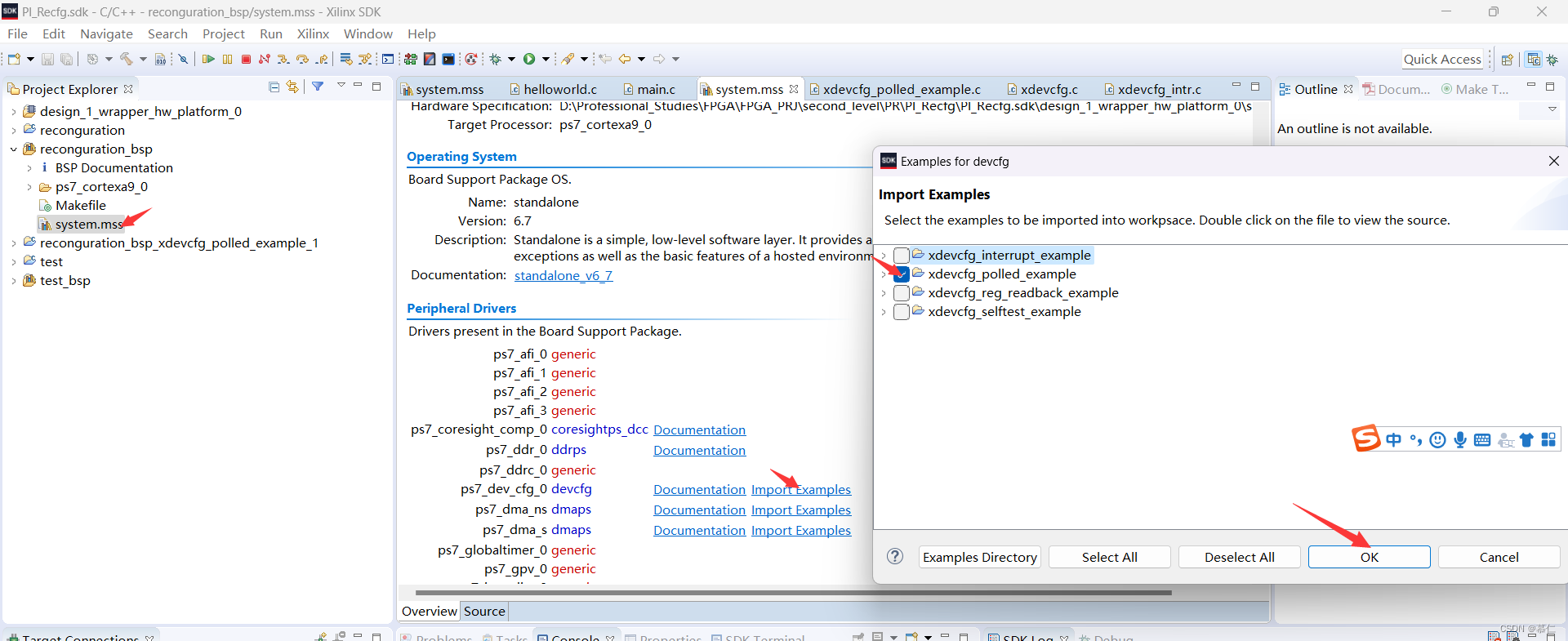
Task: Expand ps7_cortexa9_0 folder node
Action: pyautogui.click(x=29, y=187)
